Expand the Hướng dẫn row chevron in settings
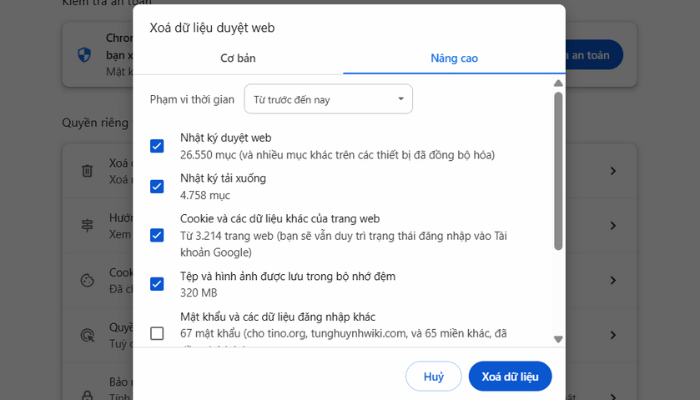 (613, 225)
